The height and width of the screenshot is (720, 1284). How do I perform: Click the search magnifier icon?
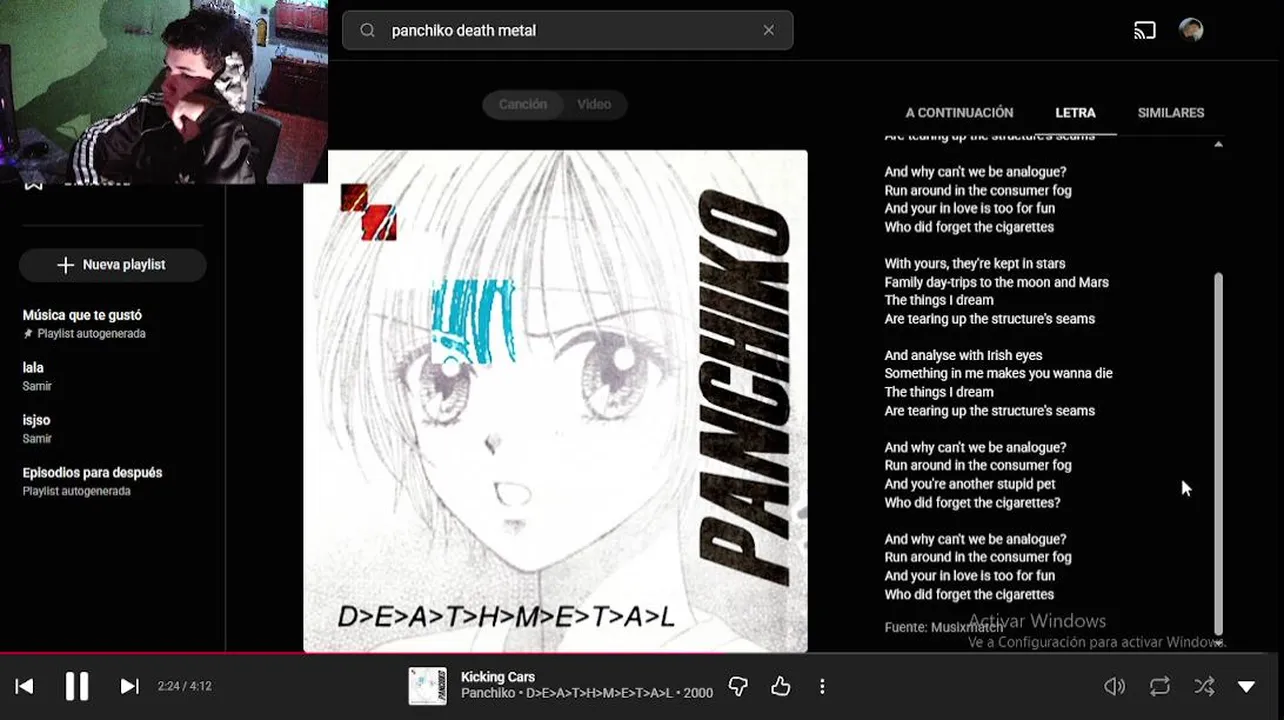[x=368, y=30]
